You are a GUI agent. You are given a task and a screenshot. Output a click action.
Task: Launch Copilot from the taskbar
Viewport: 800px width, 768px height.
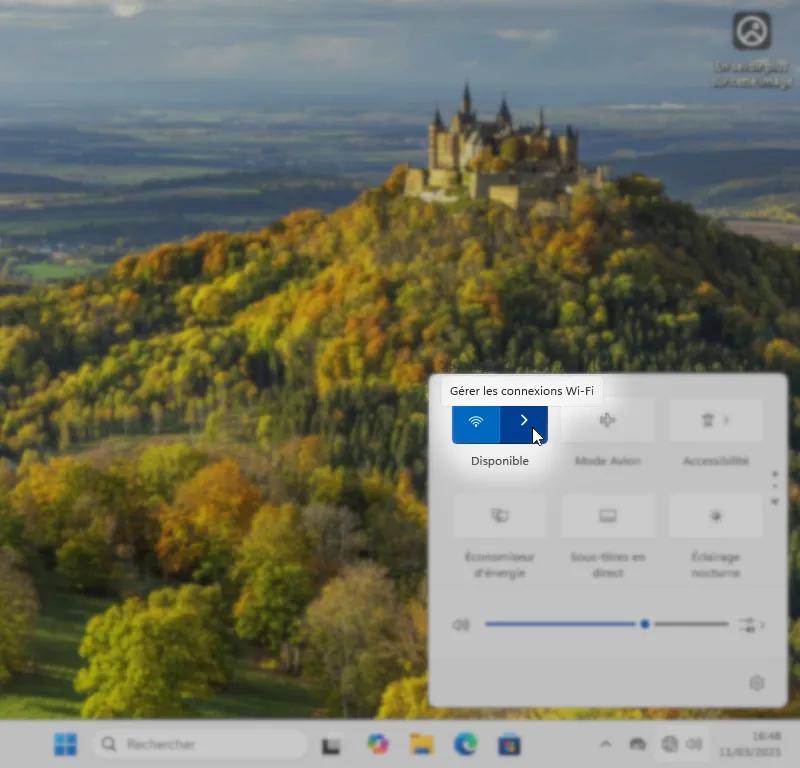pos(377,744)
